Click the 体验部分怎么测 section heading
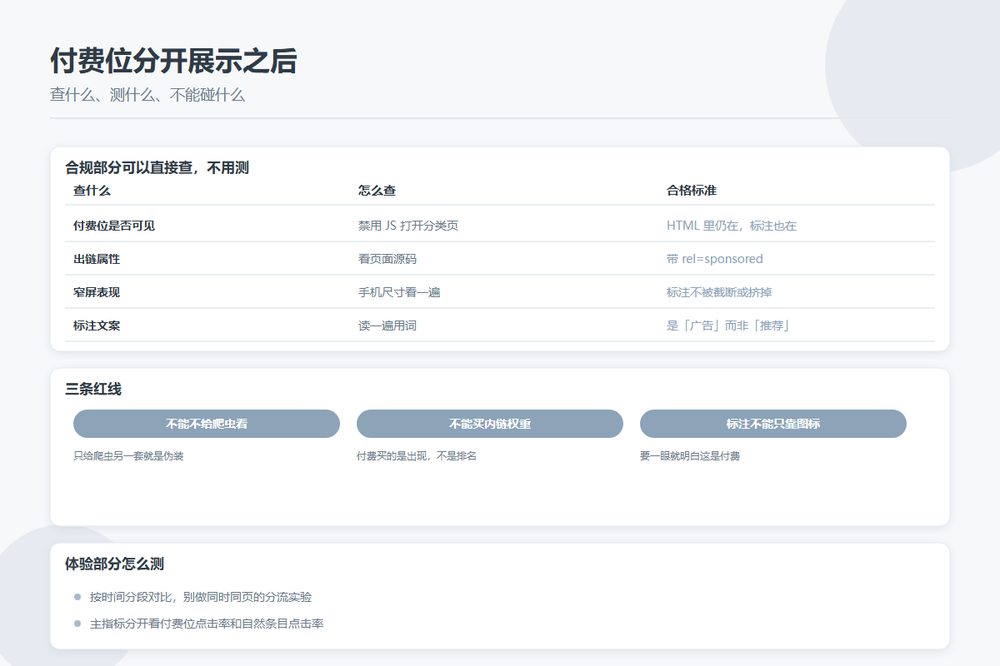The image size is (1000, 666). (114, 564)
